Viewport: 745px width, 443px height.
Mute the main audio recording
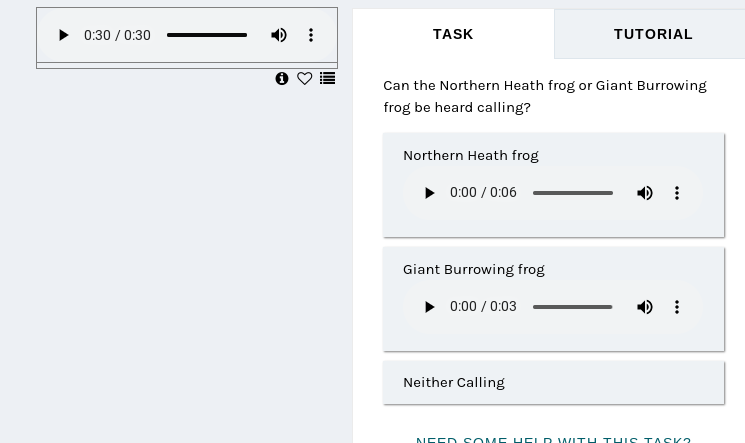tap(279, 35)
